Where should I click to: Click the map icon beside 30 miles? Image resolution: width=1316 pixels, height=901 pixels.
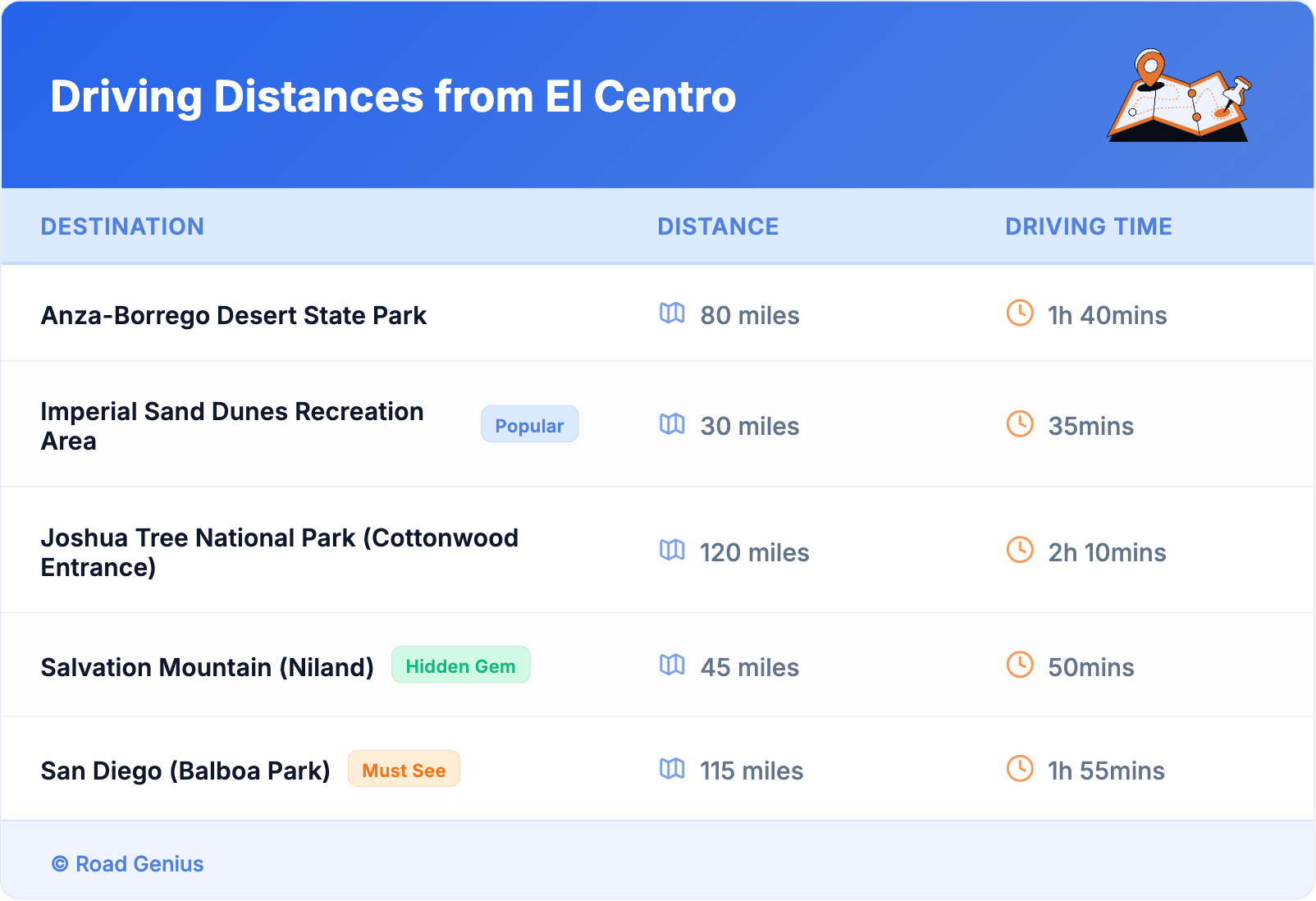click(x=672, y=424)
